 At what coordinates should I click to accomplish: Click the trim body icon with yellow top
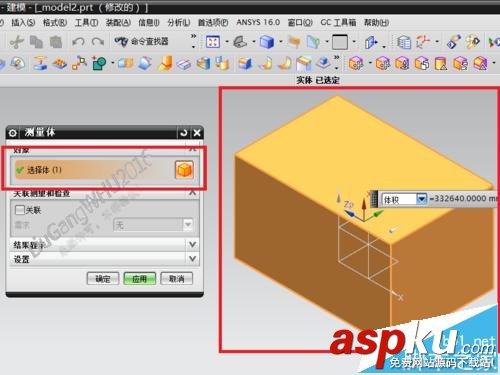304,63
